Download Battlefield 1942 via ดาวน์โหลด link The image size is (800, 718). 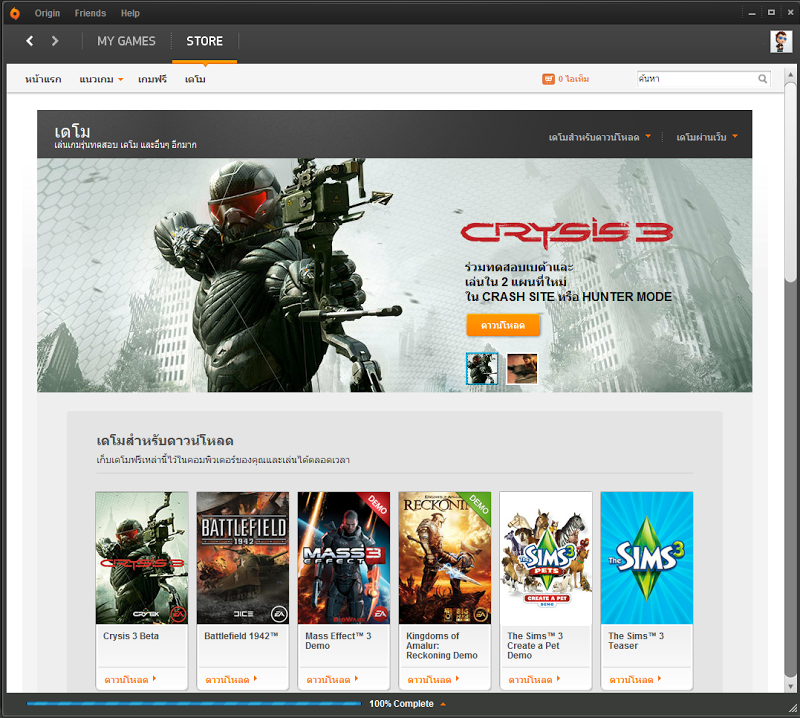(231, 680)
